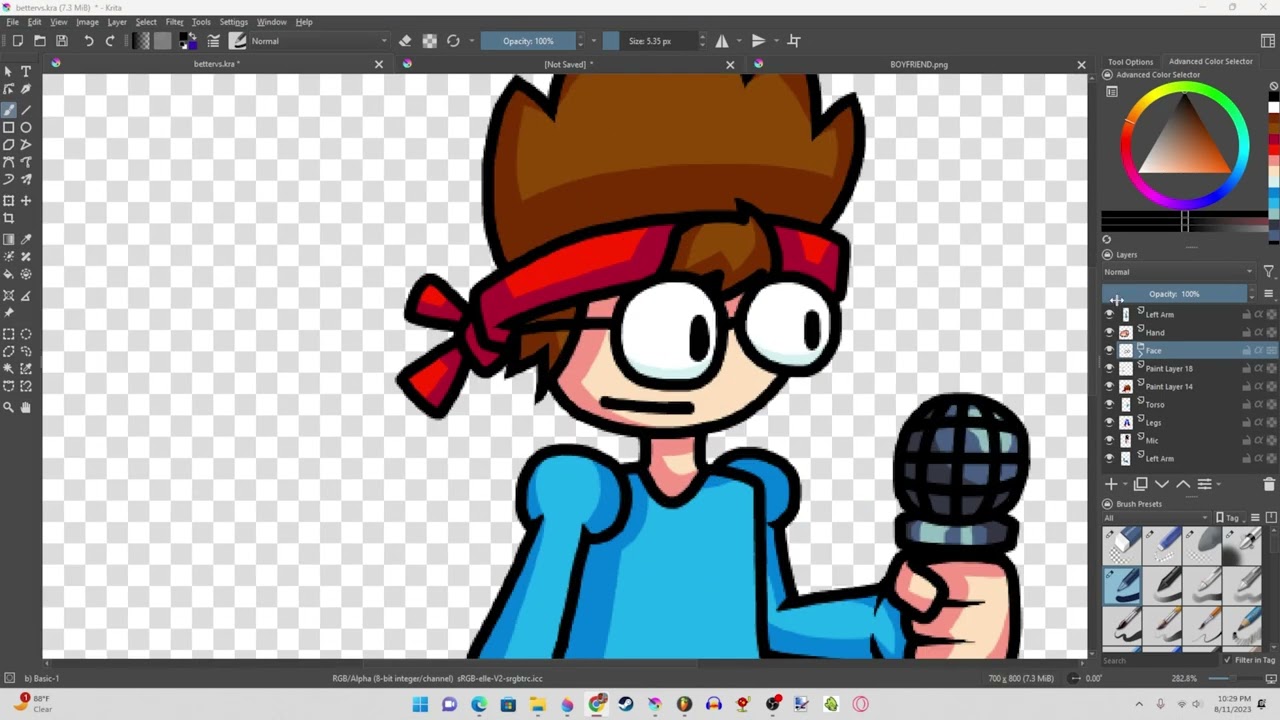Adjust the brush Opacity slider in toolbar

(x=529, y=41)
